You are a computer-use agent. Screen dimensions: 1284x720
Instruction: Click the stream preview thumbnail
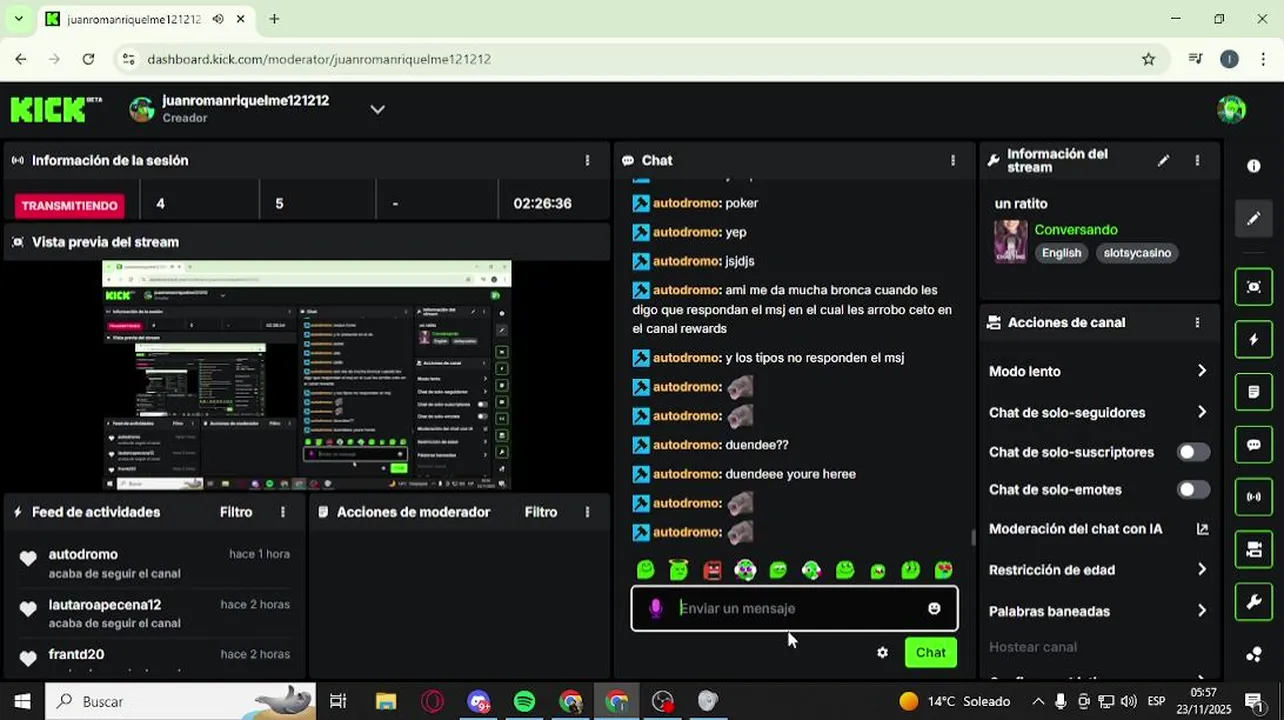306,375
